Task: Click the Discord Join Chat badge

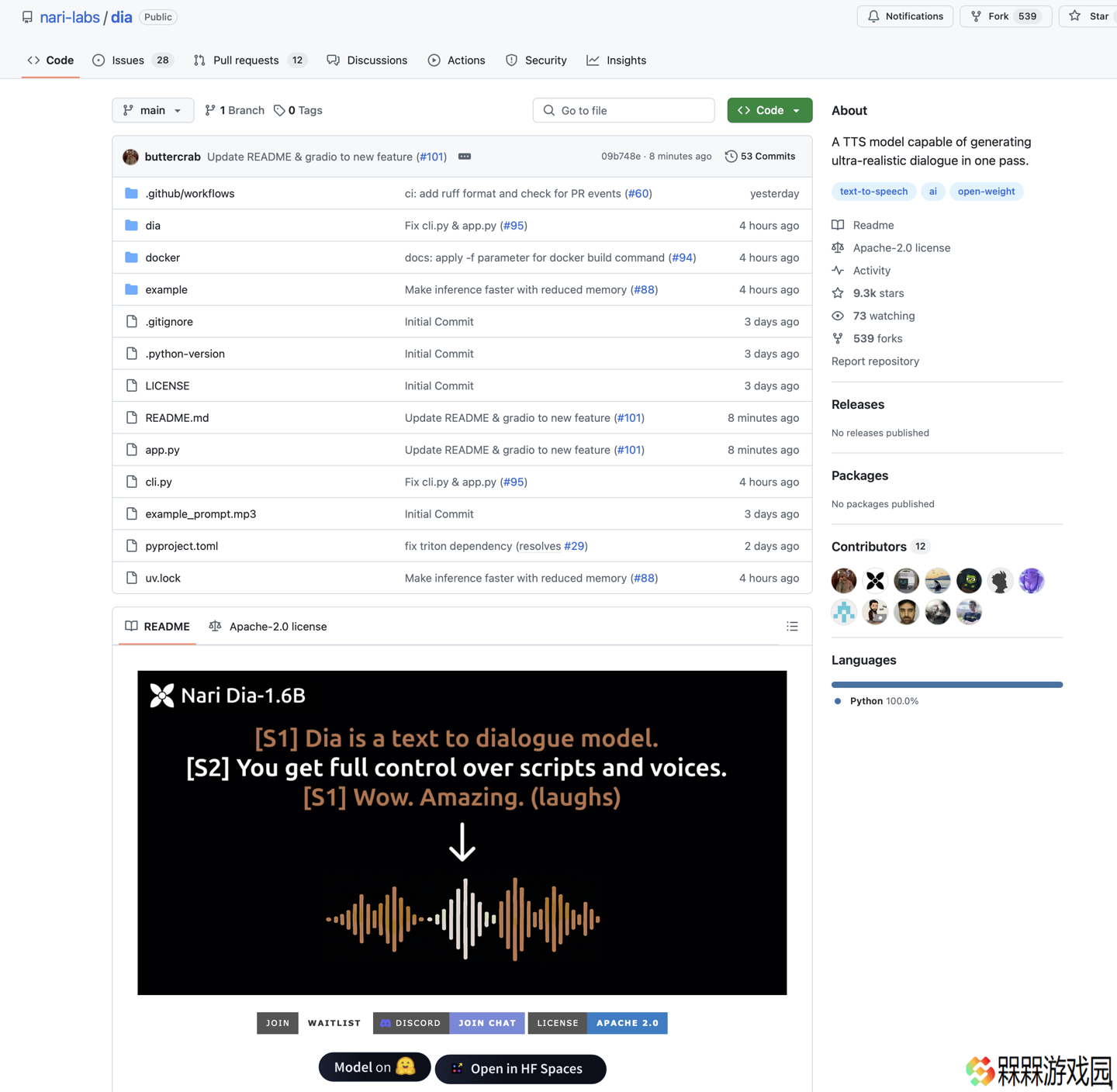Action: pyautogui.click(x=449, y=1023)
